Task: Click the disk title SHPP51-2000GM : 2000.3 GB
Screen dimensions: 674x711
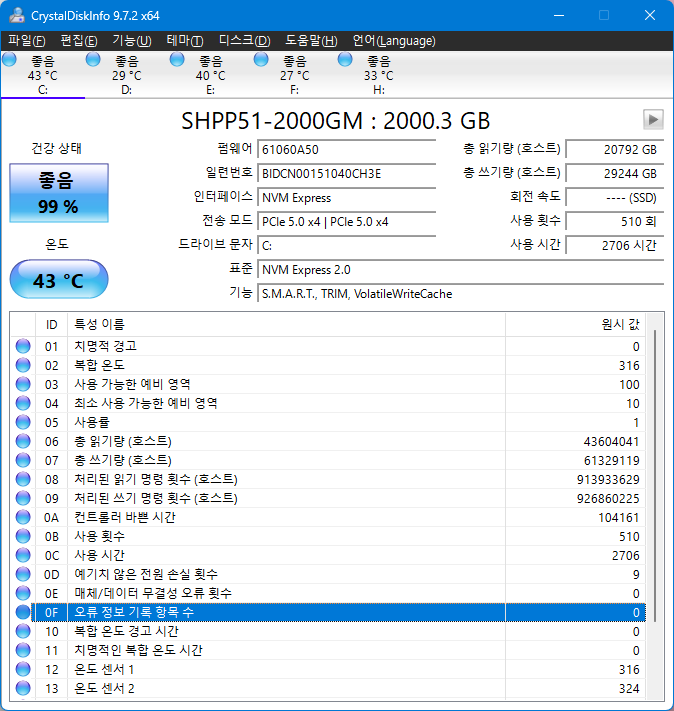Action: click(x=336, y=121)
